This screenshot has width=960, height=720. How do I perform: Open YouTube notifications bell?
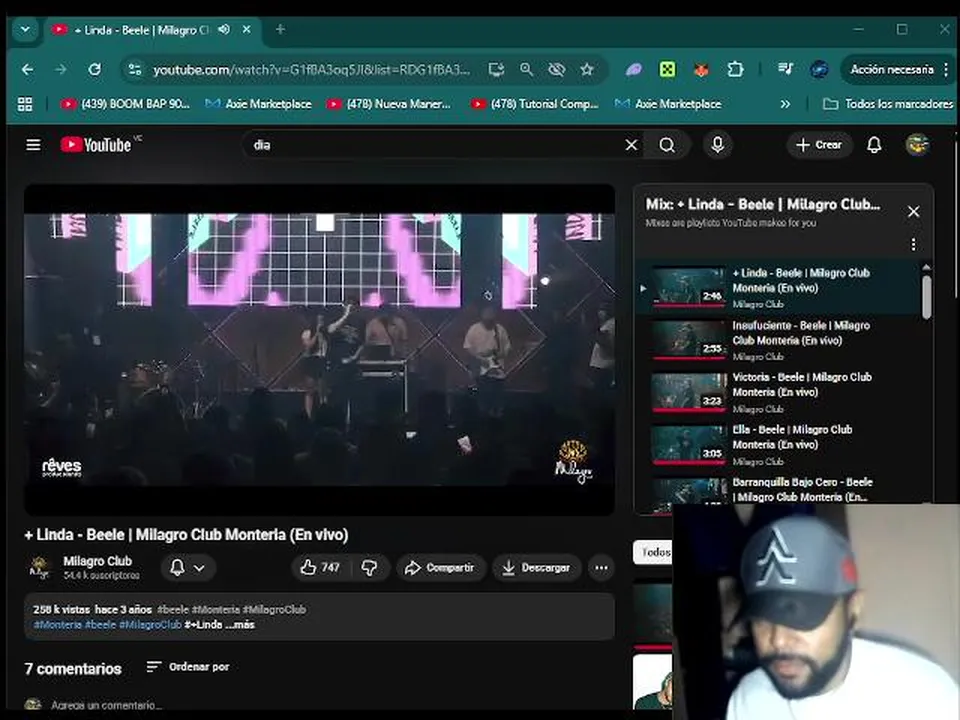point(874,145)
